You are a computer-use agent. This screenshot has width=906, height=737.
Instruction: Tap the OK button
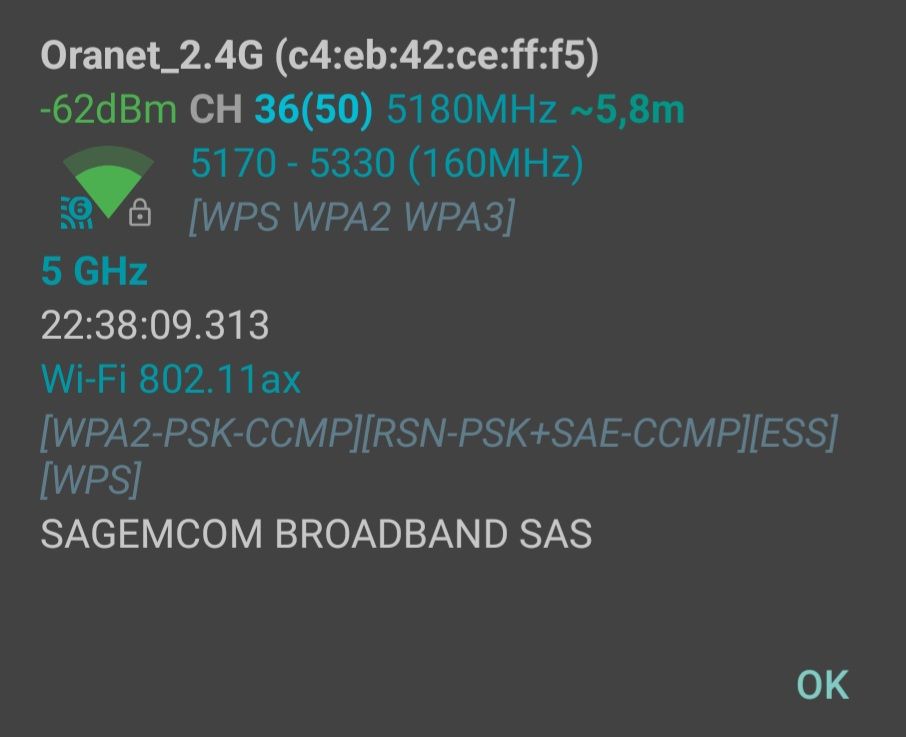click(x=822, y=685)
